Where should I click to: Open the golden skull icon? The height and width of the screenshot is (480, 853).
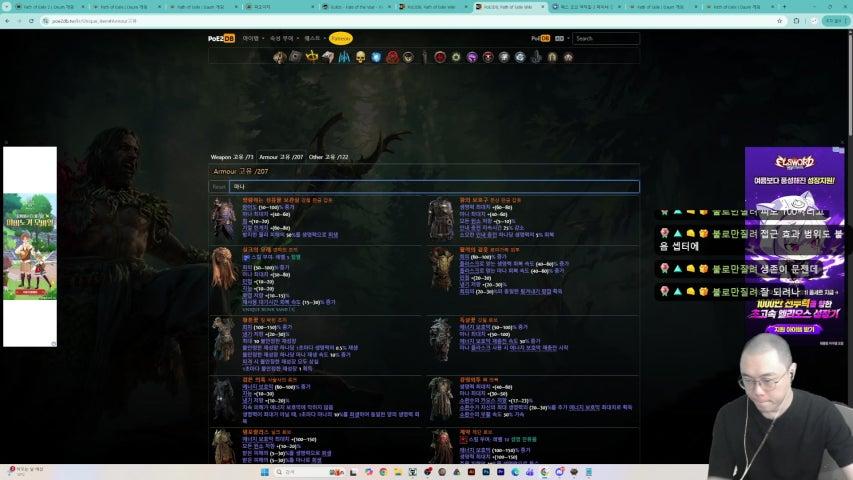click(360, 57)
